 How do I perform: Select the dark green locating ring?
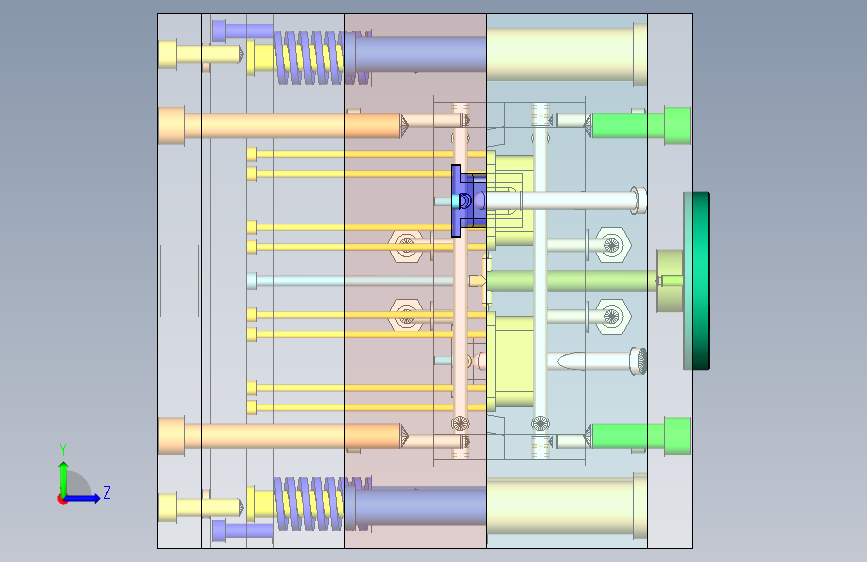[x=697, y=280]
